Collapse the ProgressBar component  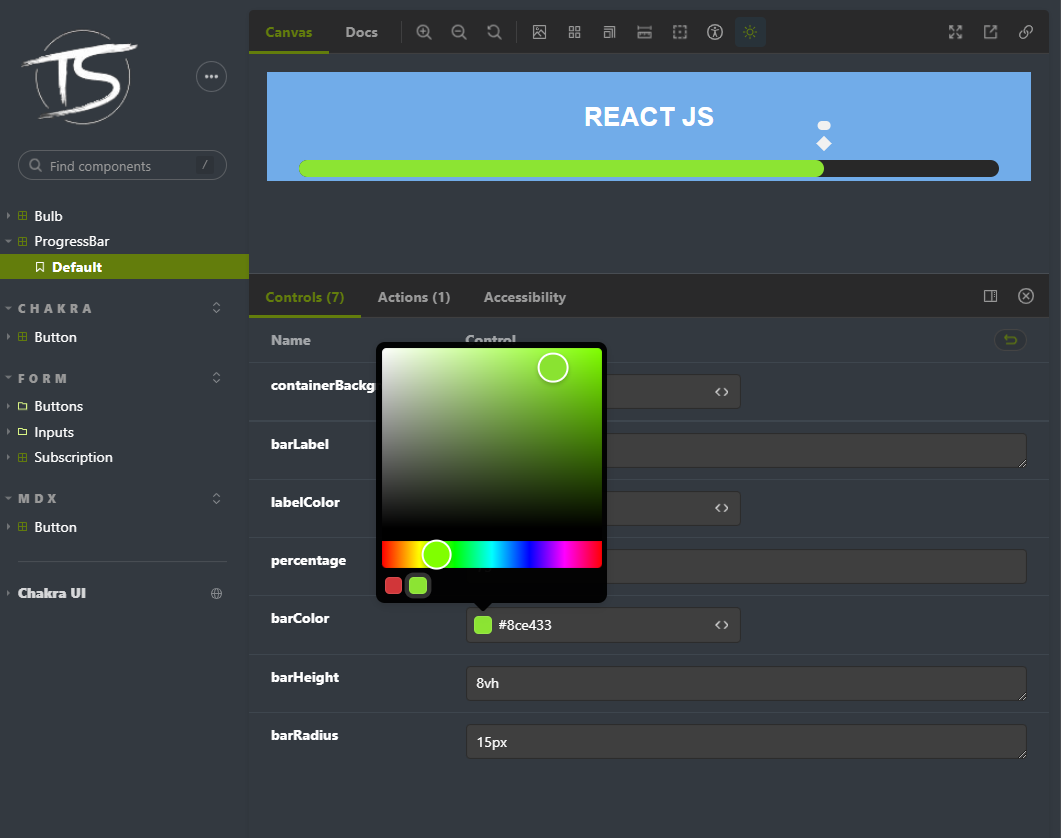(71, 241)
